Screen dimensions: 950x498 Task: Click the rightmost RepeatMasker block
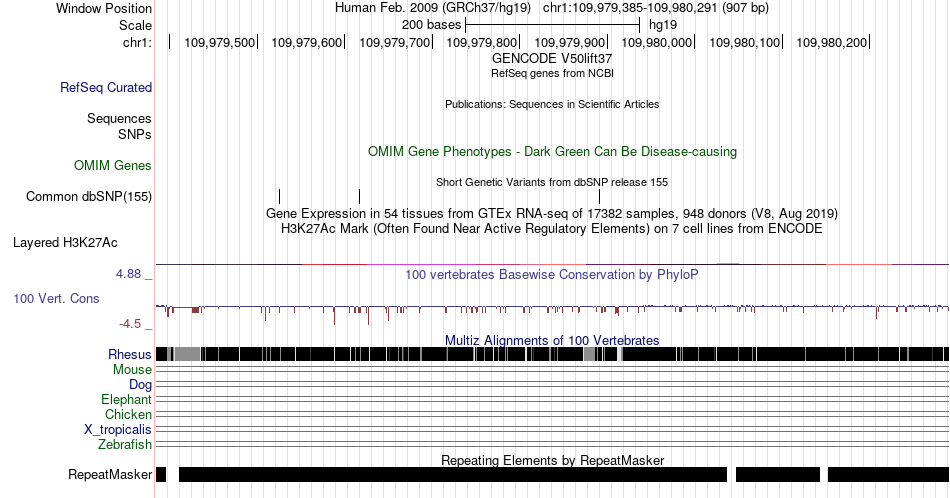[888, 474]
